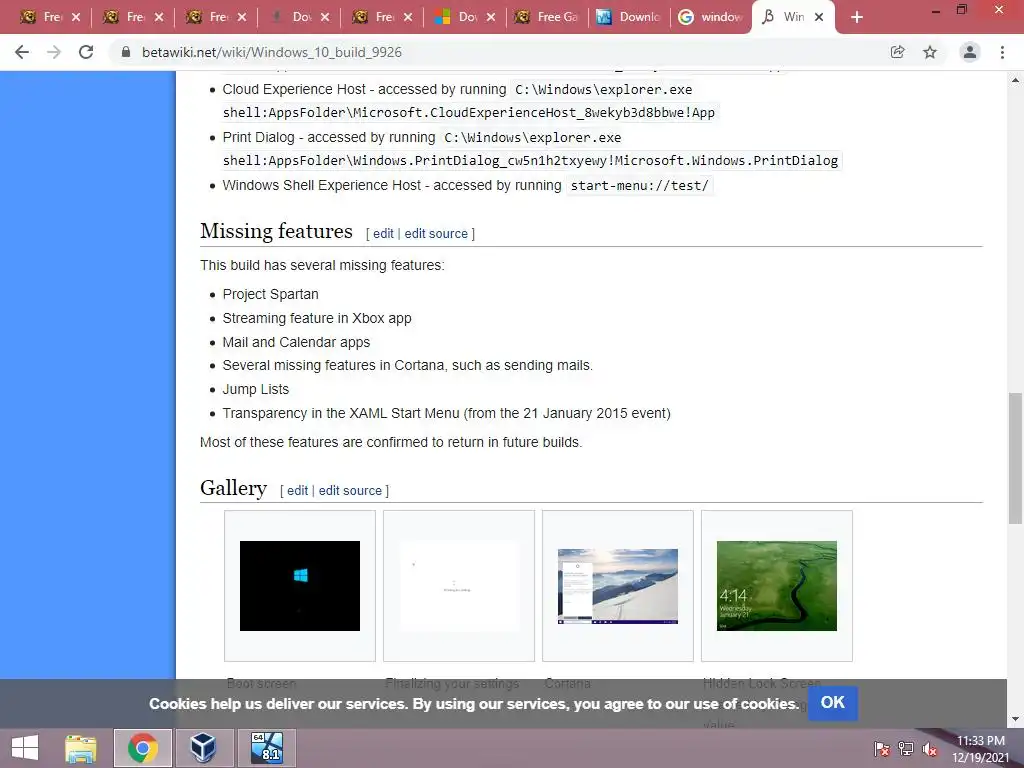This screenshot has width=1024, height=768.
Task: Click the scrollbar down arrow
Action: [x=1015, y=720]
